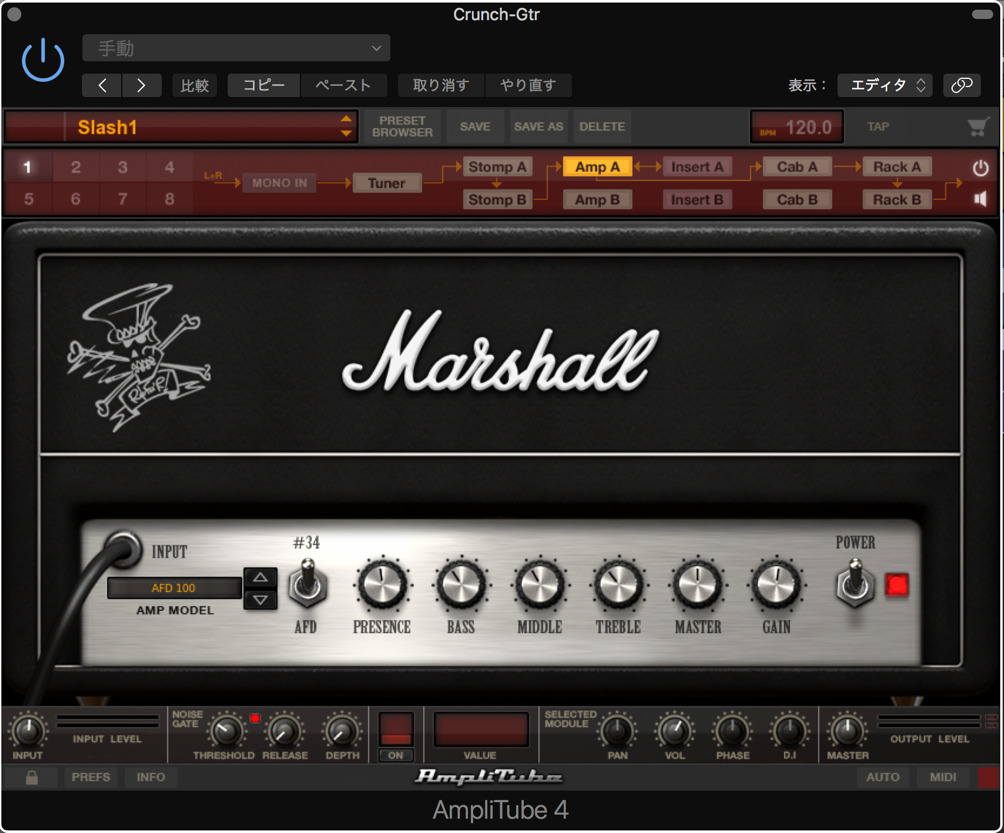Click the SAVE AS button
This screenshot has height=833, width=1004.
[x=538, y=127]
